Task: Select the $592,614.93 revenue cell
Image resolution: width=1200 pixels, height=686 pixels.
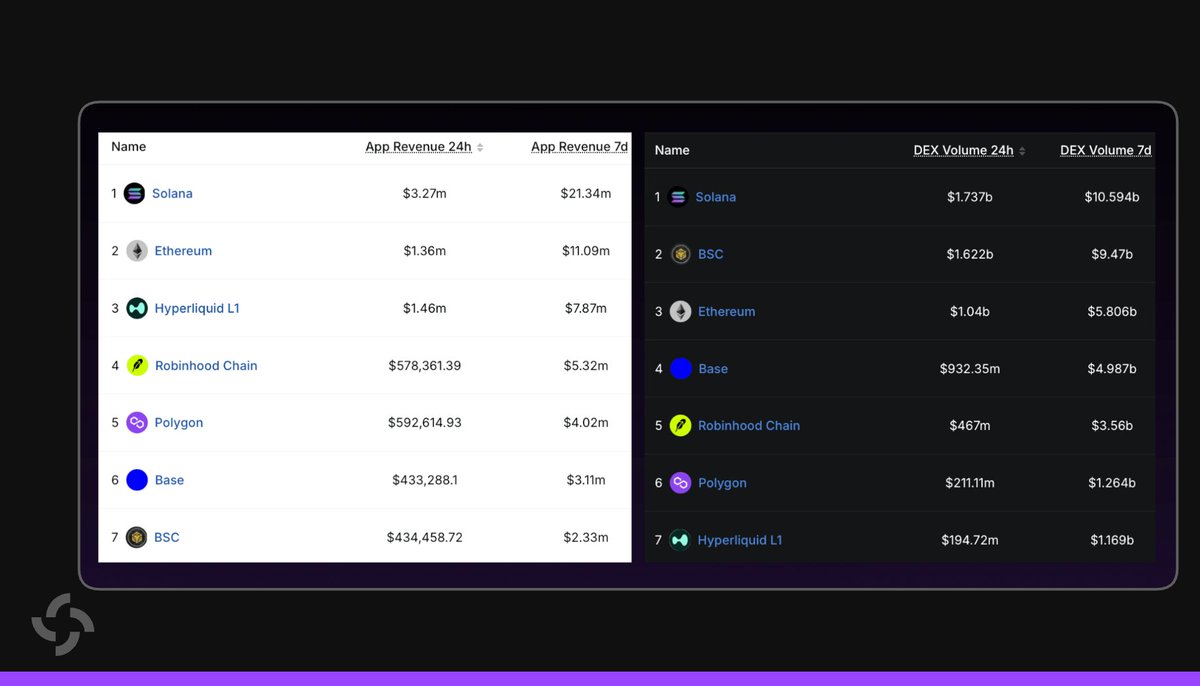Action: pos(425,423)
